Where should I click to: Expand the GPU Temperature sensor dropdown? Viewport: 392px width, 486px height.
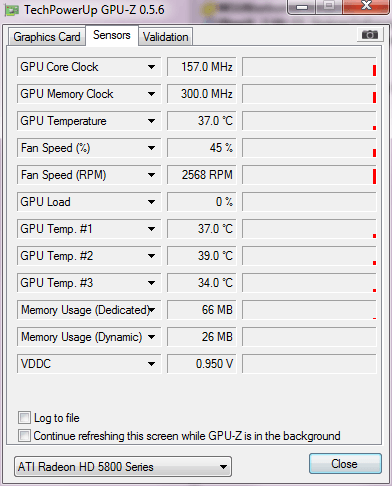pyautogui.click(x=151, y=121)
